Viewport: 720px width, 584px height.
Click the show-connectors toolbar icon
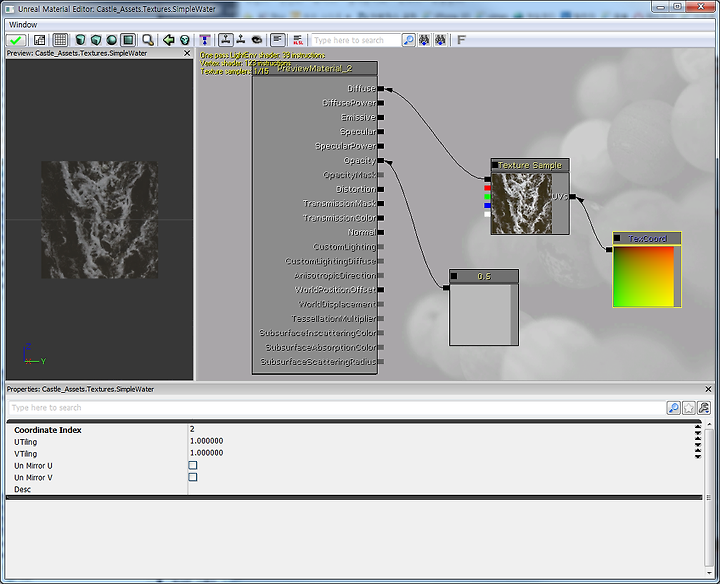225,40
